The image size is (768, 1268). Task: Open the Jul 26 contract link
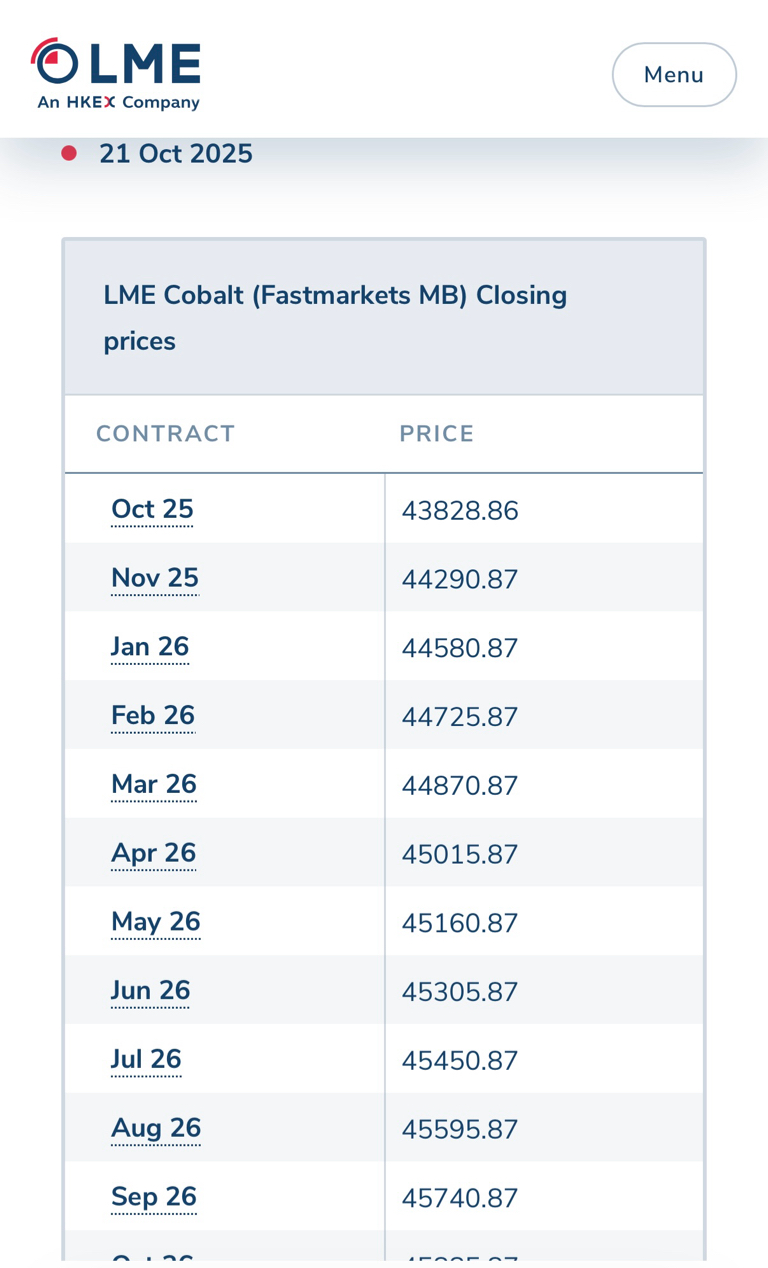point(146,1059)
